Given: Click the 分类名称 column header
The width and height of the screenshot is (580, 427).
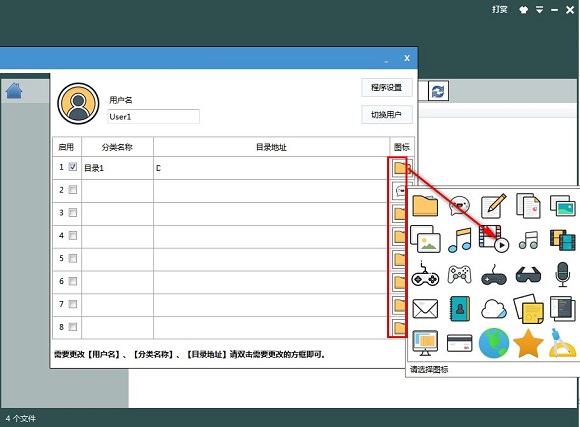Looking at the screenshot, I should 117,147.
